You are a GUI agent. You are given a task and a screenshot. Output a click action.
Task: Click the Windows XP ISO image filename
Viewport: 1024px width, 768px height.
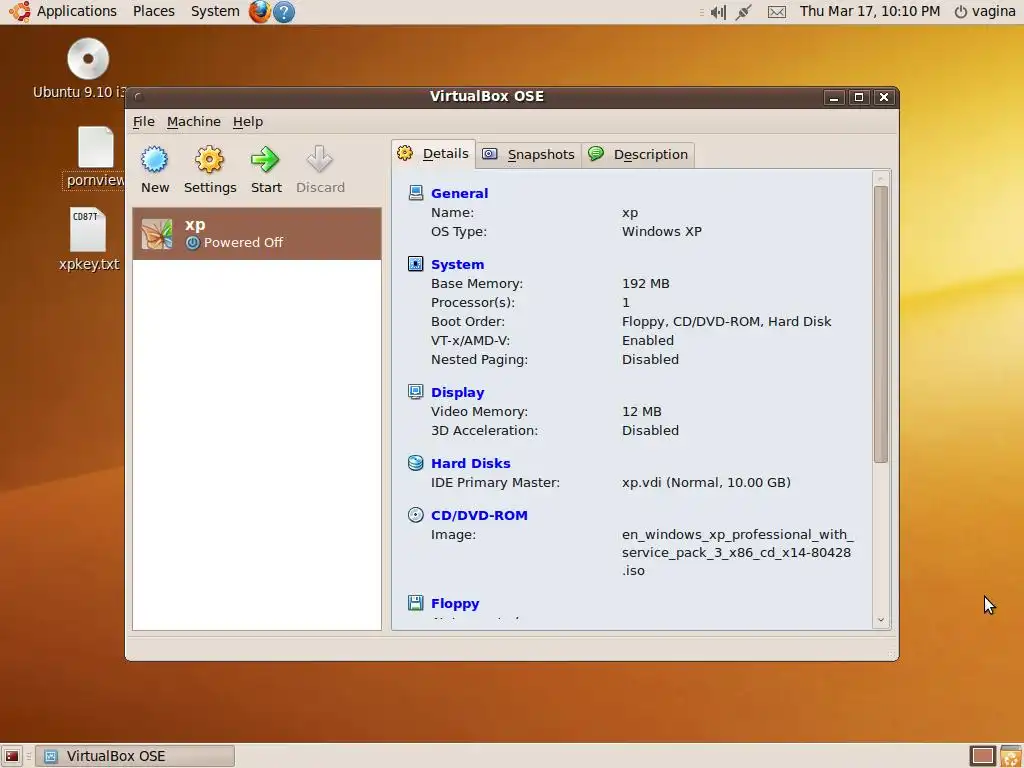[737, 552]
